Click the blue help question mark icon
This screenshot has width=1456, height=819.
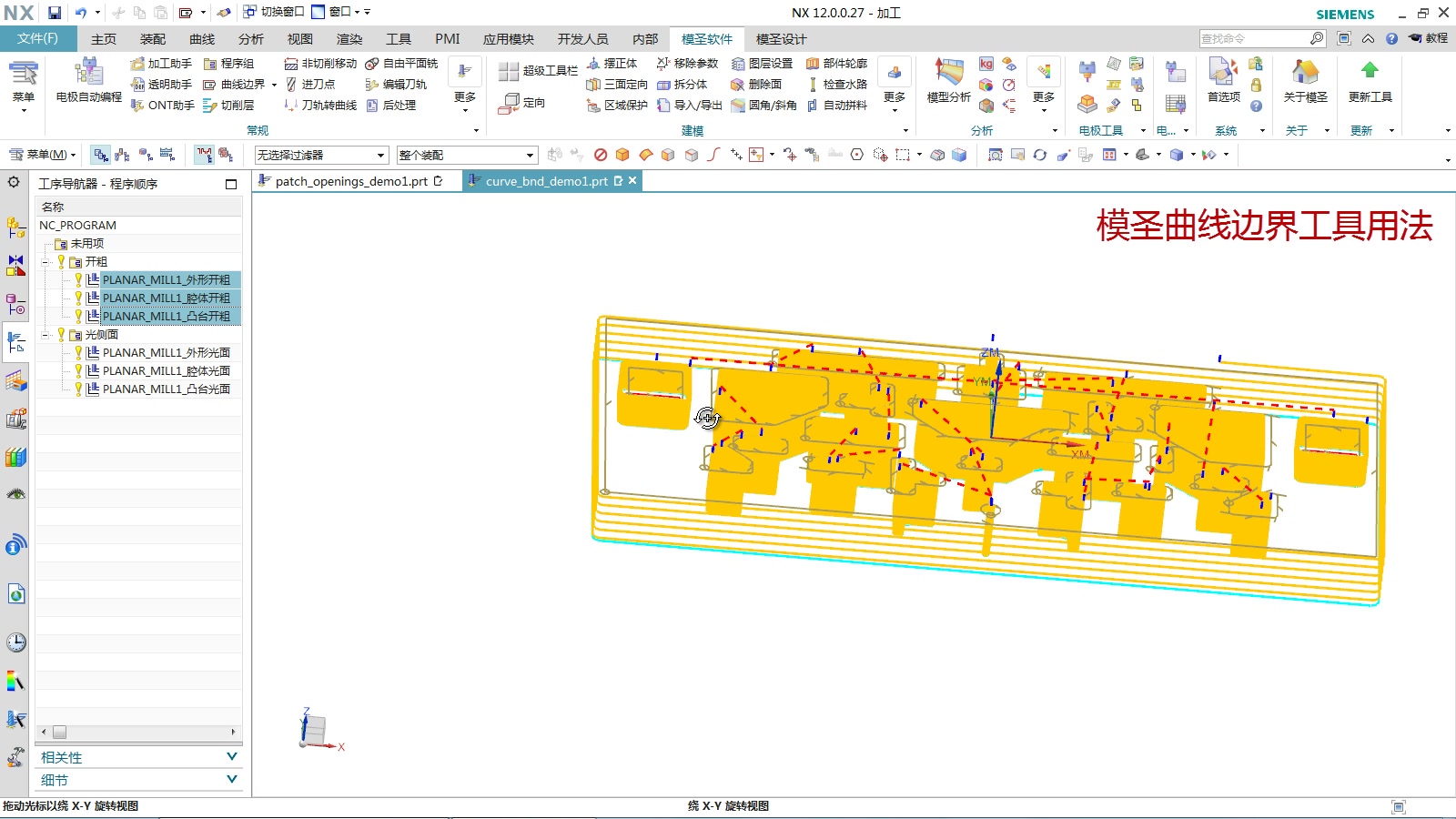[1391, 39]
